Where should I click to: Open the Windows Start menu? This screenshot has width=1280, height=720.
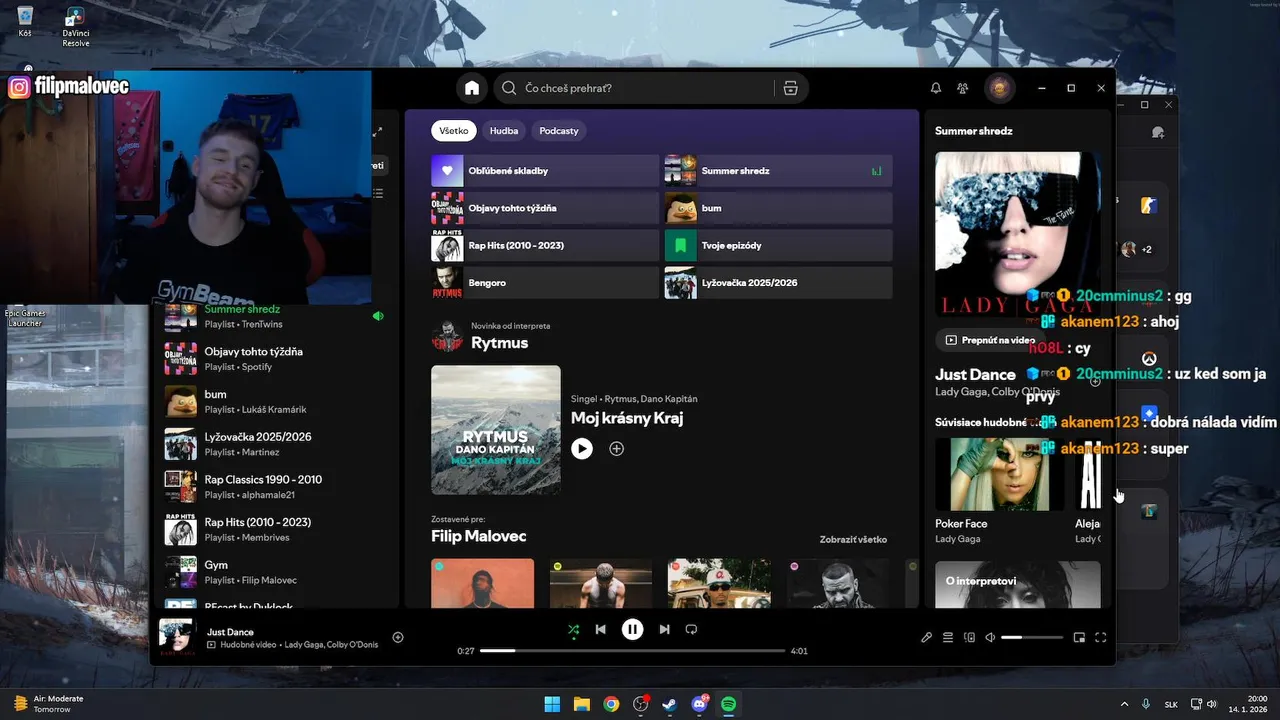(x=552, y=704)
